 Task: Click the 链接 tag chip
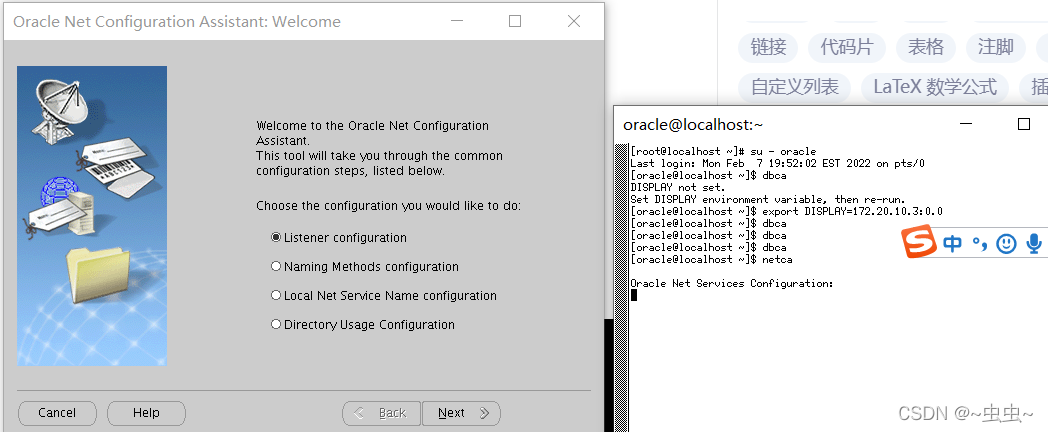pos(769,47)
